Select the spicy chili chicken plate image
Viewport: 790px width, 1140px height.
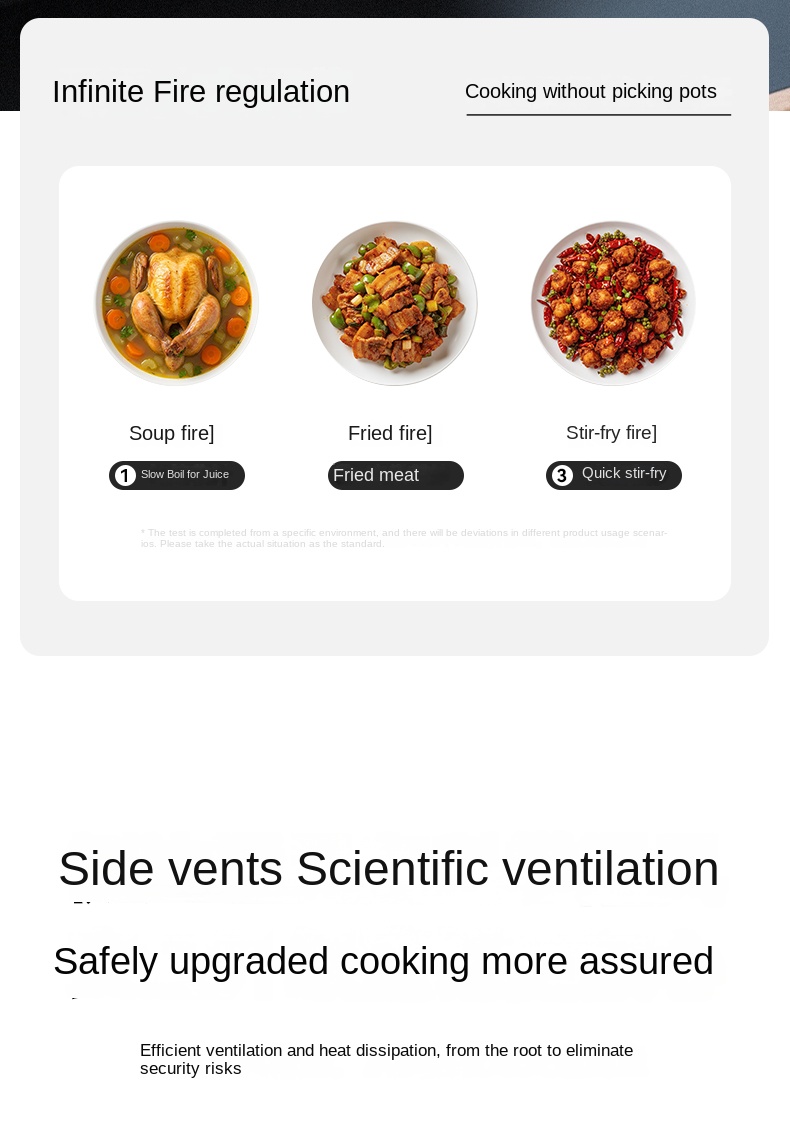(613, 302)
